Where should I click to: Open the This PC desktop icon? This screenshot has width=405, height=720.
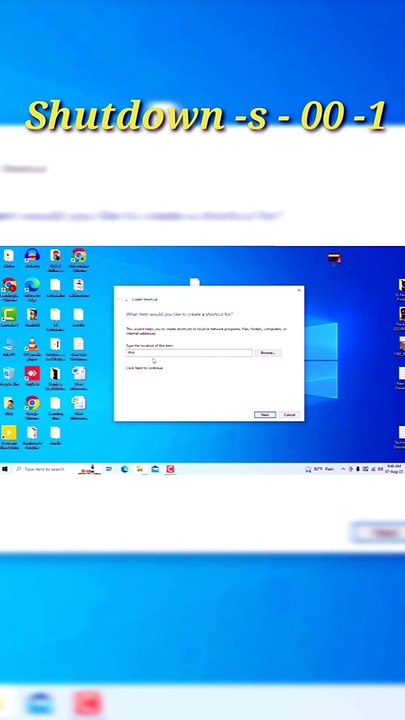[9, 347]
